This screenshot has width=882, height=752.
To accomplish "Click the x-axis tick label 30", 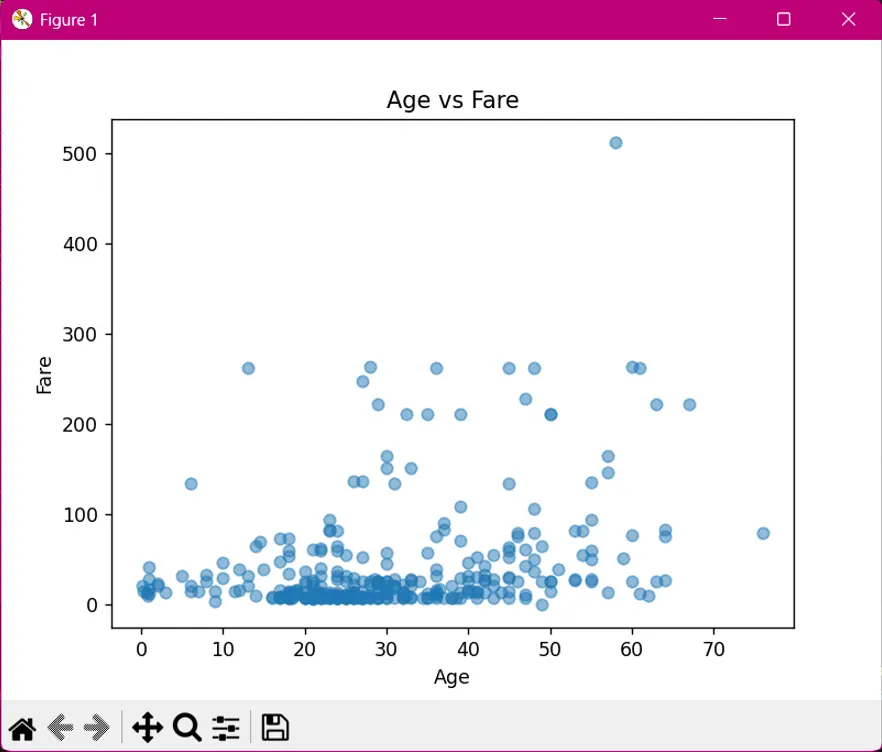I will tap(386, 650).
